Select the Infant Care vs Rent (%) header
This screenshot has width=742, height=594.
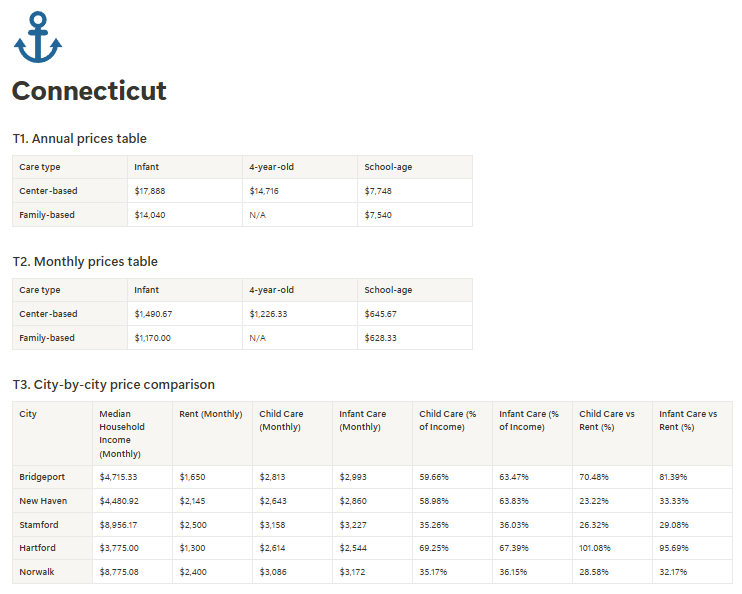pyautogui.click(x=692, y=434)
